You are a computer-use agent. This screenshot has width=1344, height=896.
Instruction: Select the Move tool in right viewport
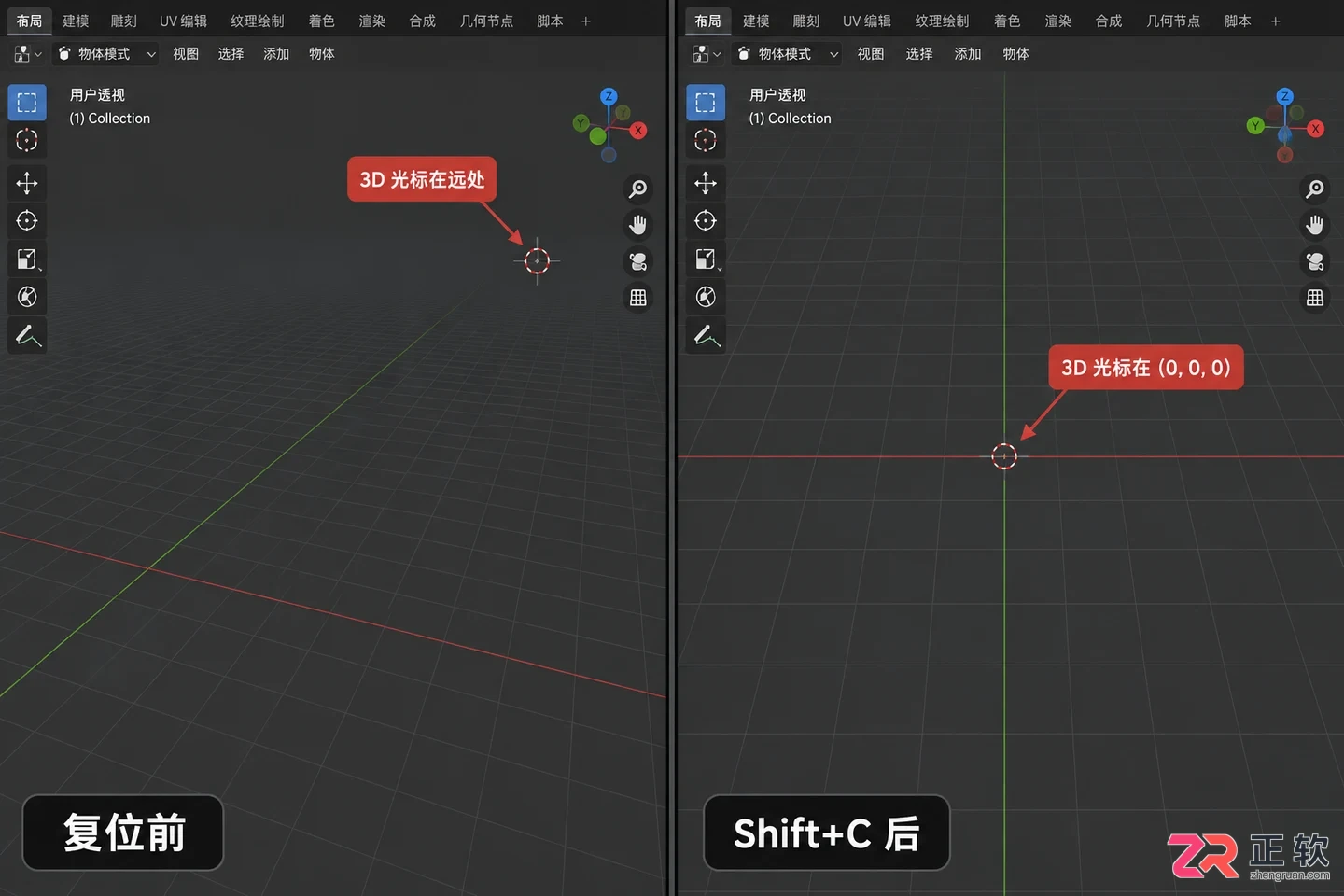(706, 183)
